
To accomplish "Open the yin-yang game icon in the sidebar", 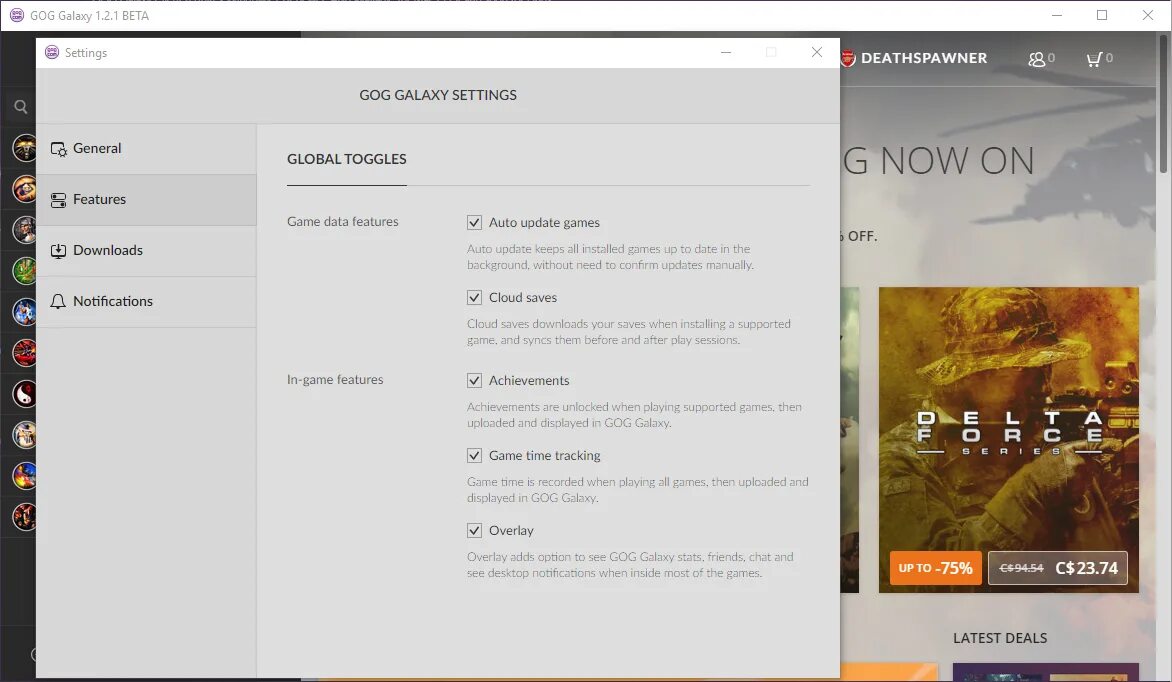I will coord(25,393).
